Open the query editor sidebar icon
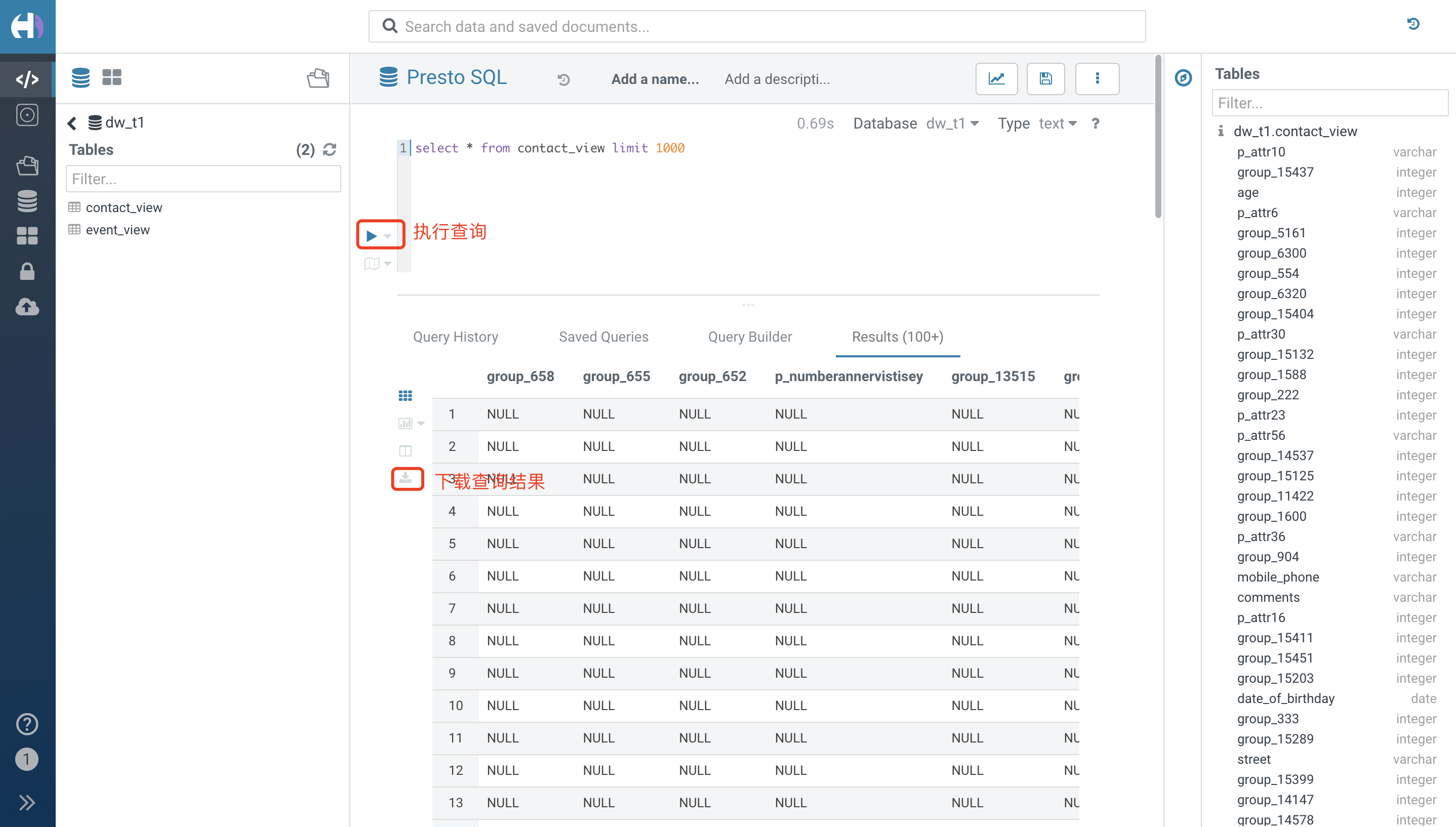 tap(27, 79)
